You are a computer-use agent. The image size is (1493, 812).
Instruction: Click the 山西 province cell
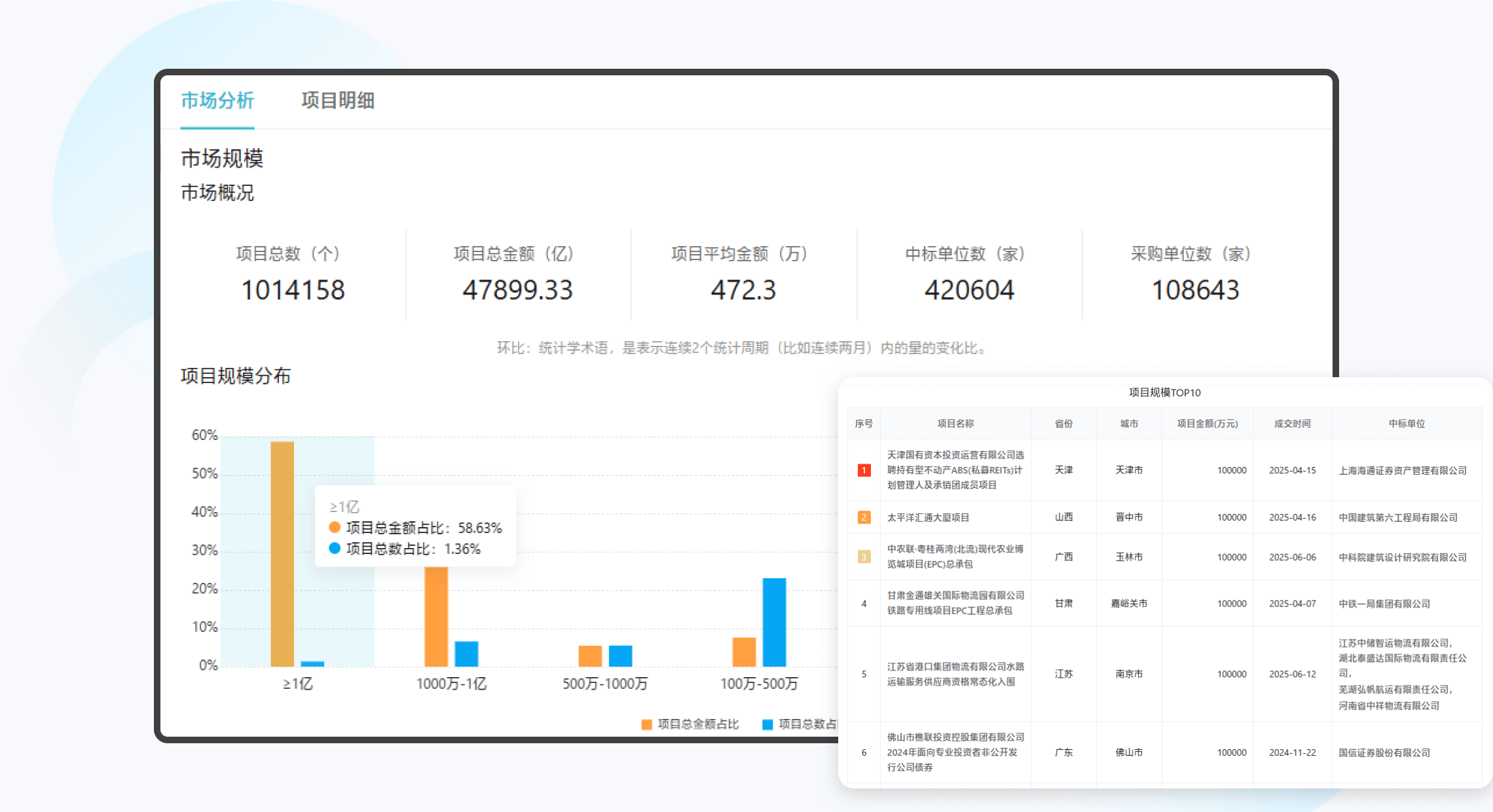click(1063, 517)
